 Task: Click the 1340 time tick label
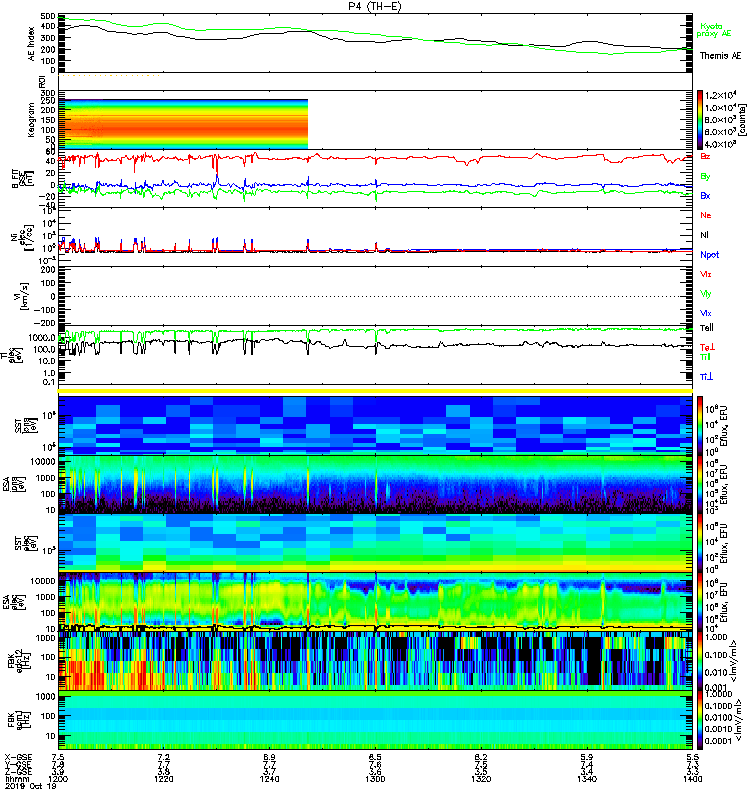(587, 779)
